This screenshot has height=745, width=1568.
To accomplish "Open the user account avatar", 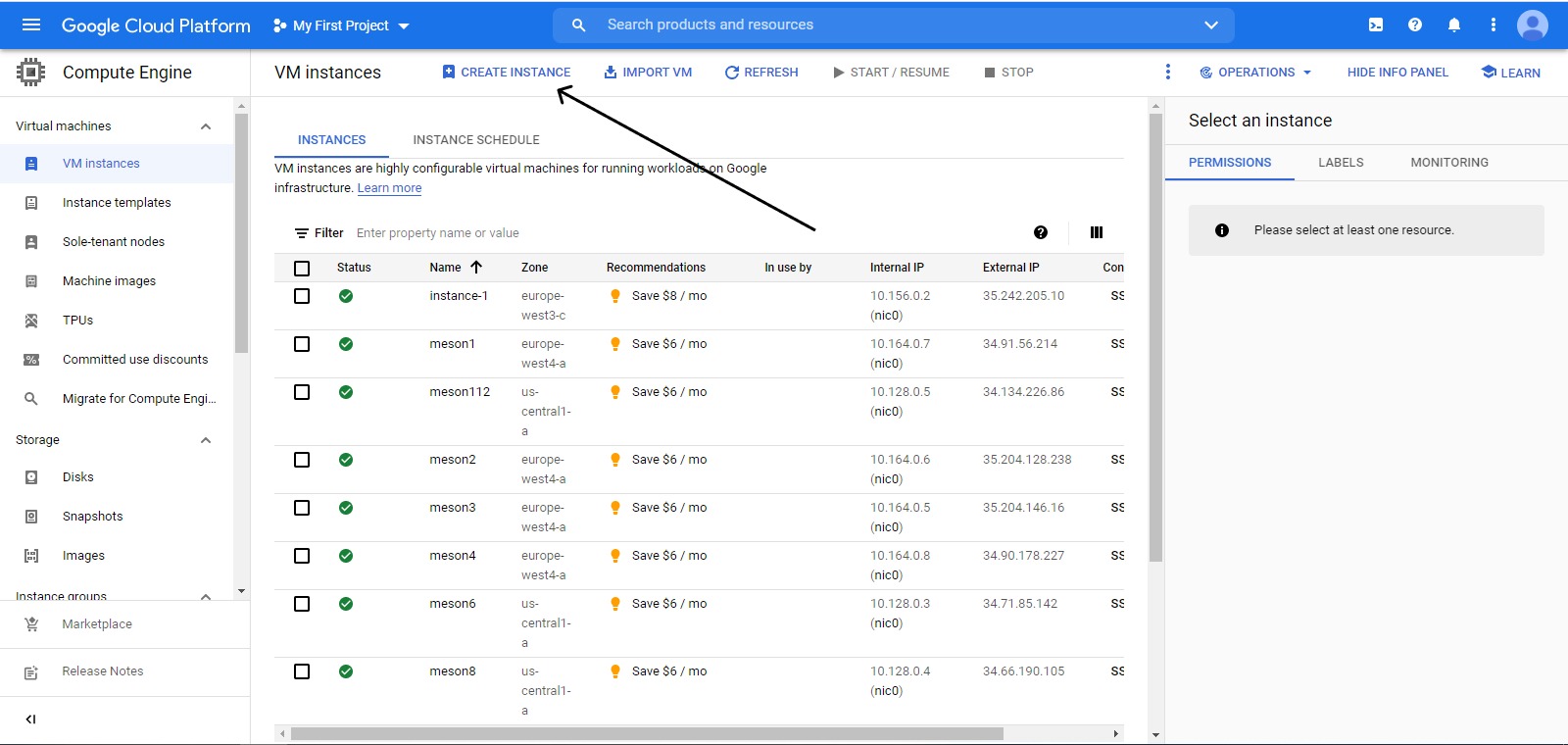I will pyautogui.click(x=1533, y=25).
